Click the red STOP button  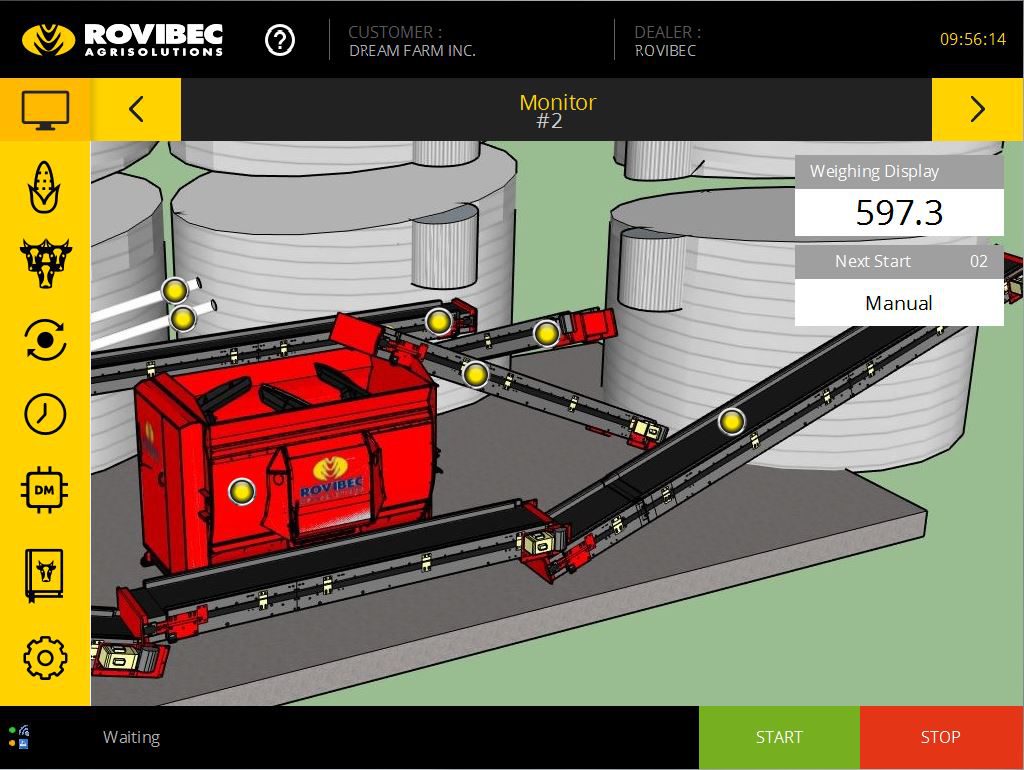(941, 737)
